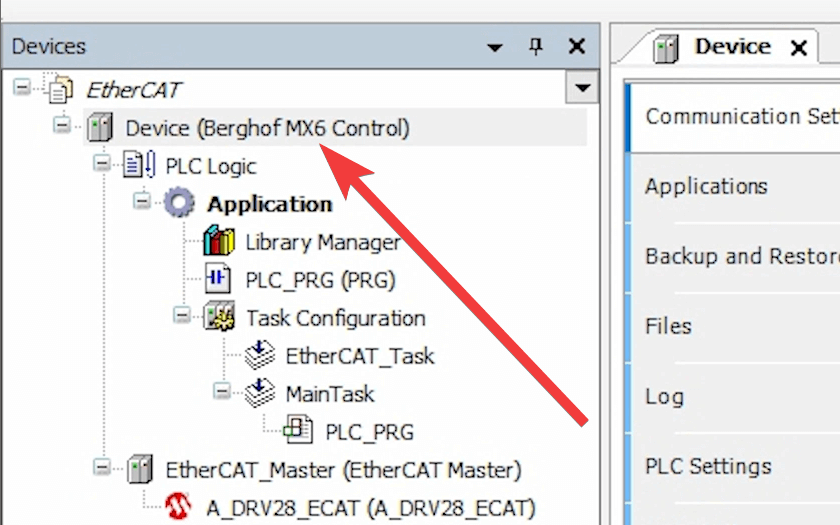Viewport: 840px width, 525px height.
Task: Select the MainTask entry
Action: (330, 394)
